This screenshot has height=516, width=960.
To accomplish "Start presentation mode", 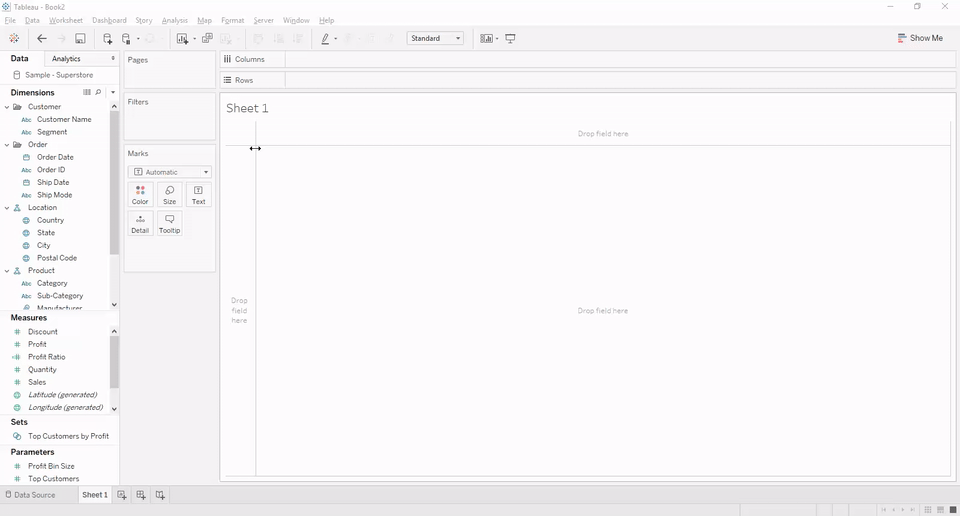I will pos(510,39).
